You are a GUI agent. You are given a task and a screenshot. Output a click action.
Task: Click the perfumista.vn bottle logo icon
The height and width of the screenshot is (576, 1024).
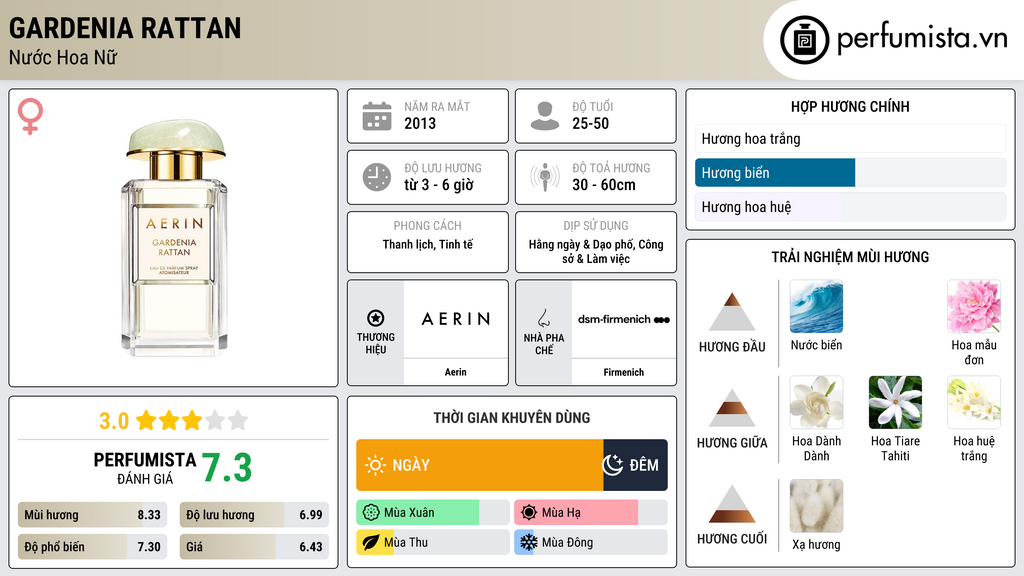(805, 40)
